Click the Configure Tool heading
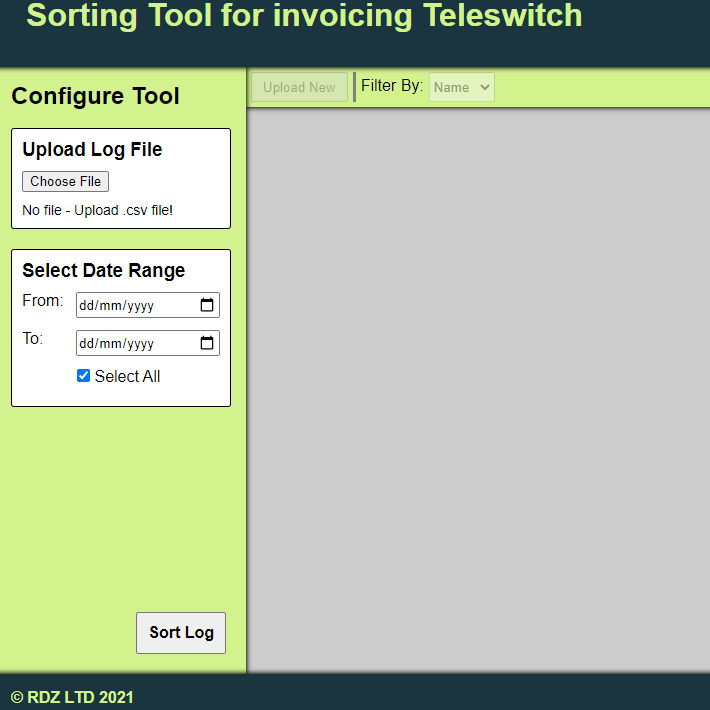Viewport: 710px width, 710px height. coord(96,96)
